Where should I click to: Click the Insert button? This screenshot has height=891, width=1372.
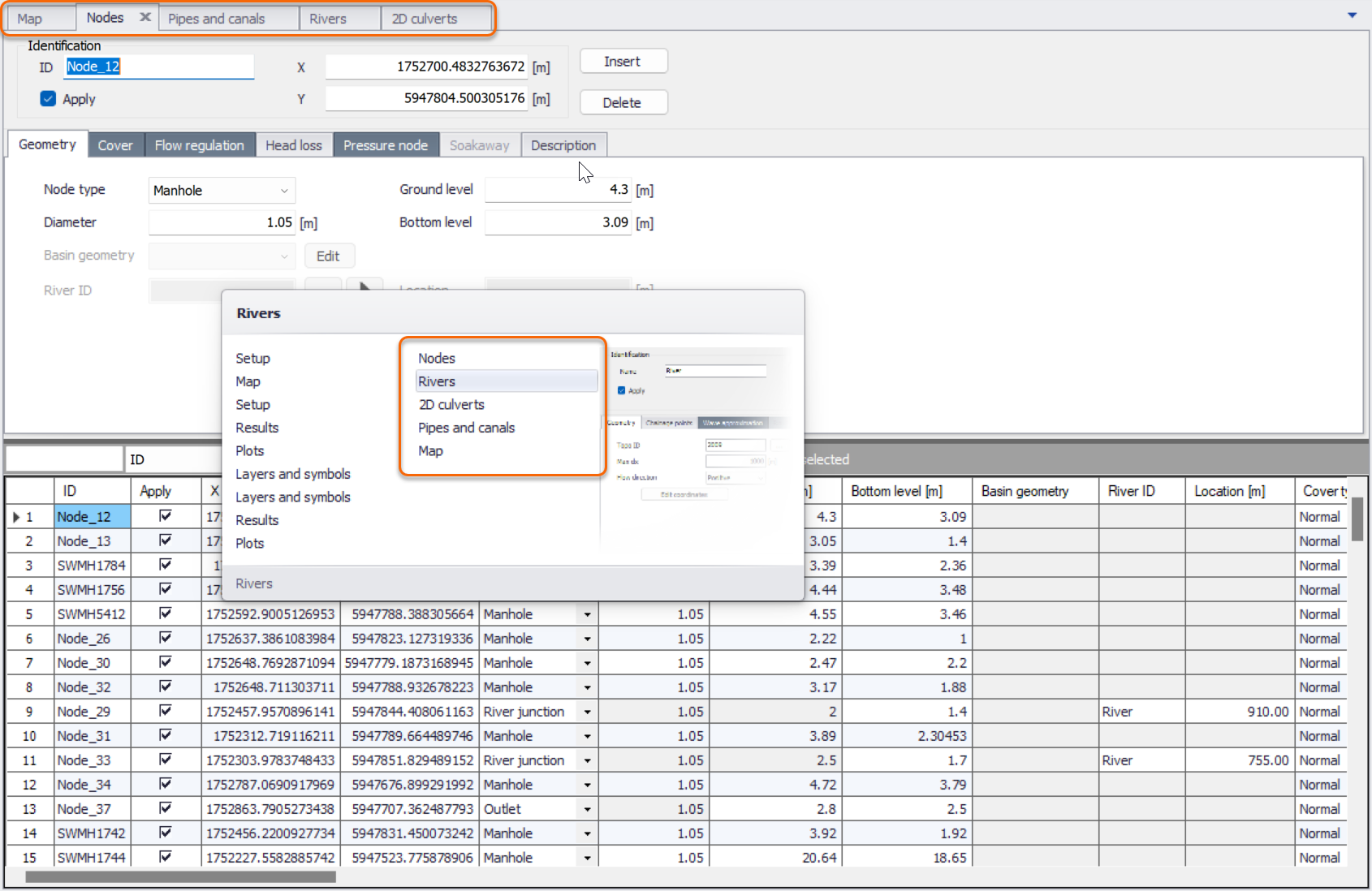(623, 62)
